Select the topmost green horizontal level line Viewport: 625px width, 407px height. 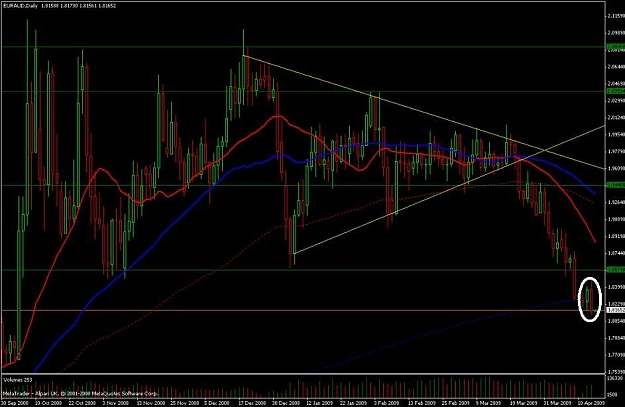pyautogui.click(x=303, y=47)
